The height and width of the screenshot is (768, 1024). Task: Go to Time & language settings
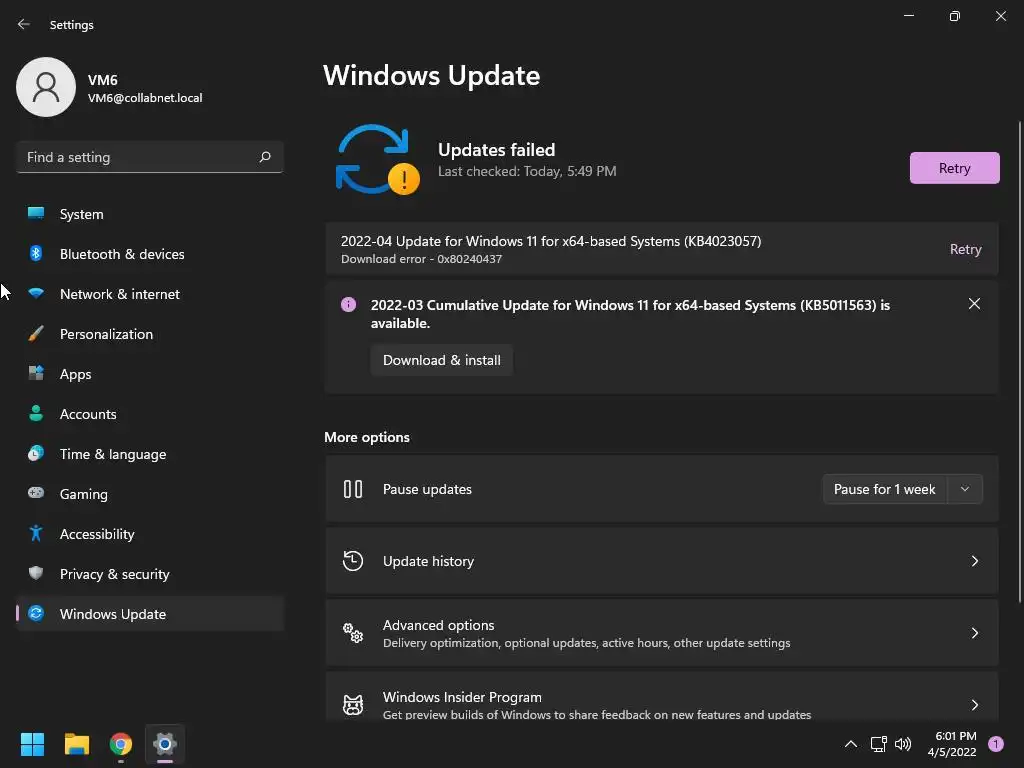click(113, 454)
